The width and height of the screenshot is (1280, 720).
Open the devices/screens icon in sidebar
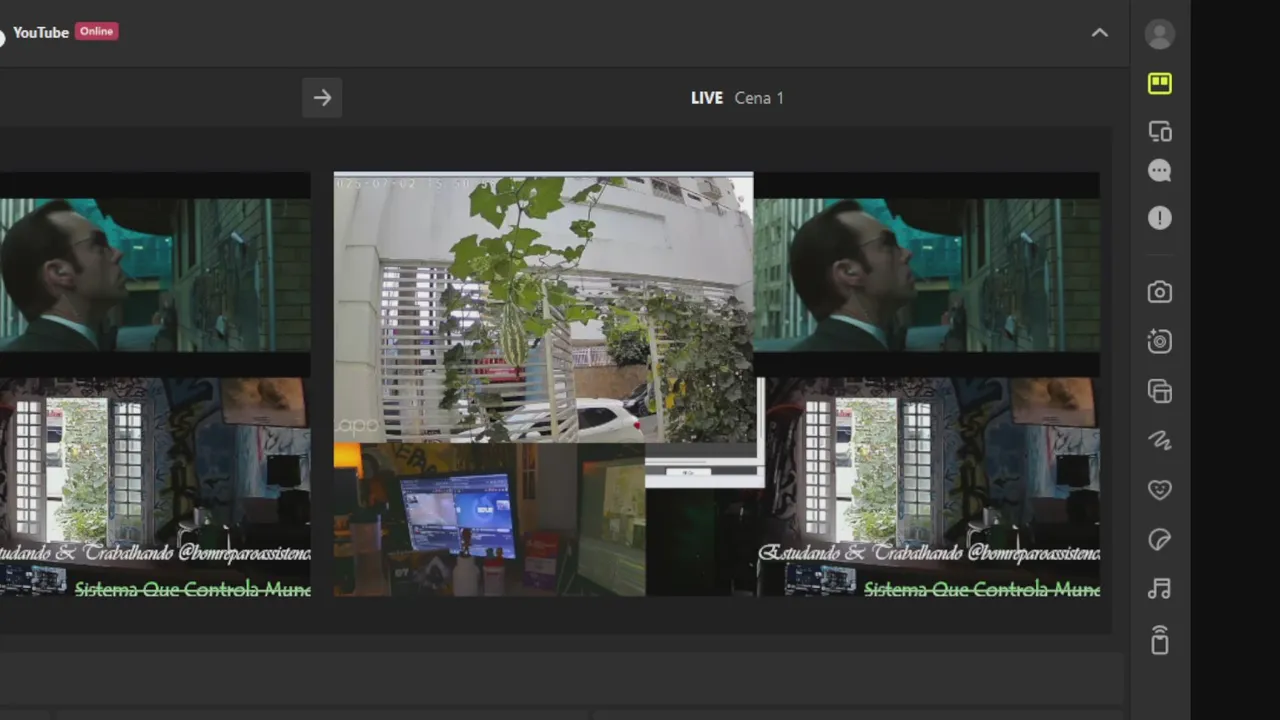[x=1159, y=132]
